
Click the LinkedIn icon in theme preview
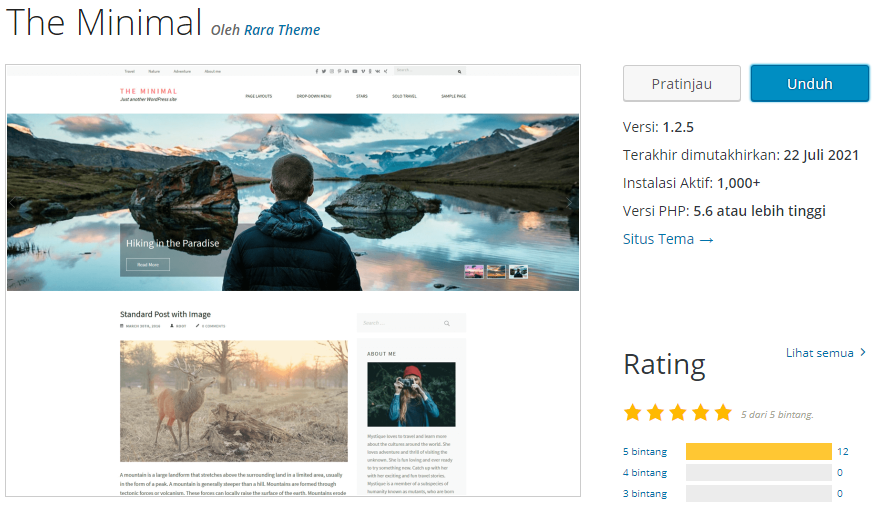tap(347, 71)
